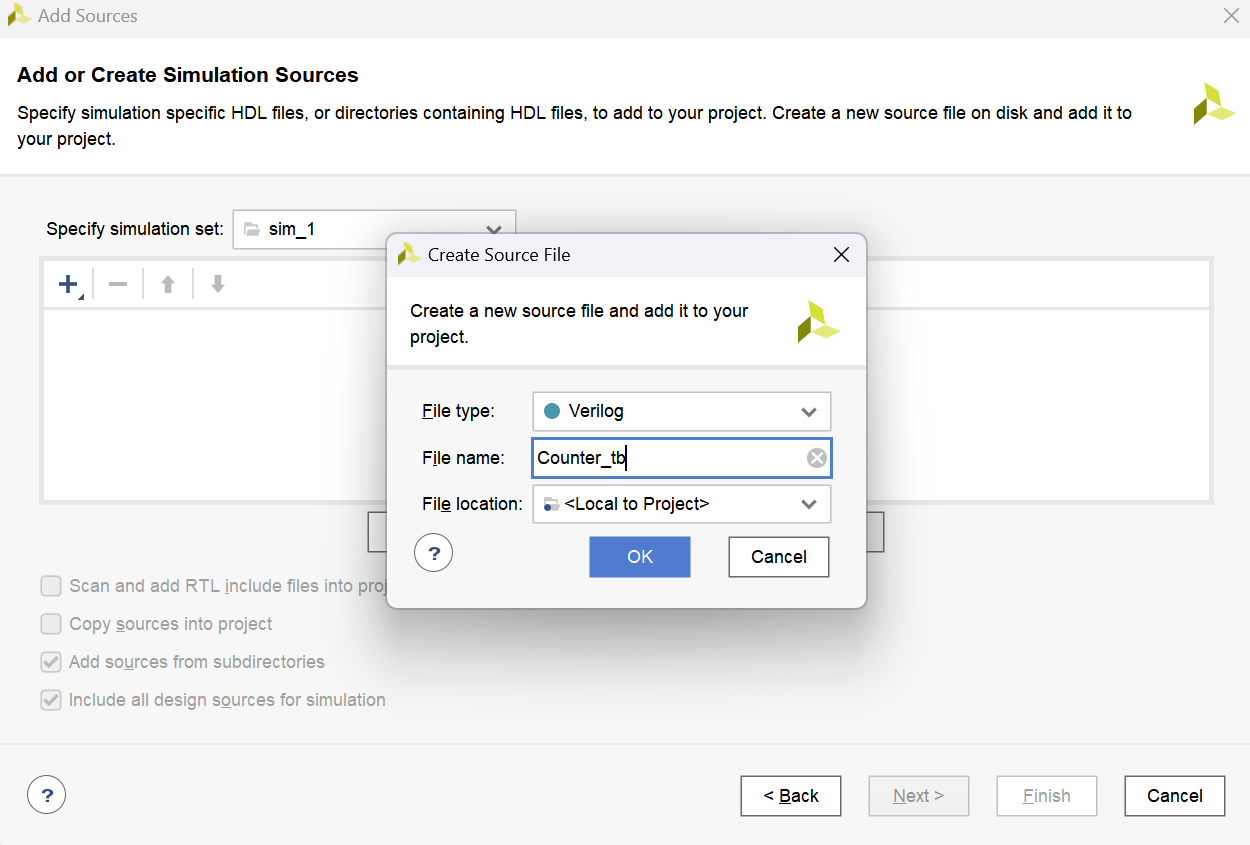The image size is (1250, 845).
Task: Uncheck Include all design sources for simulation
Action: pyautogui.click(x=51, y=700)
